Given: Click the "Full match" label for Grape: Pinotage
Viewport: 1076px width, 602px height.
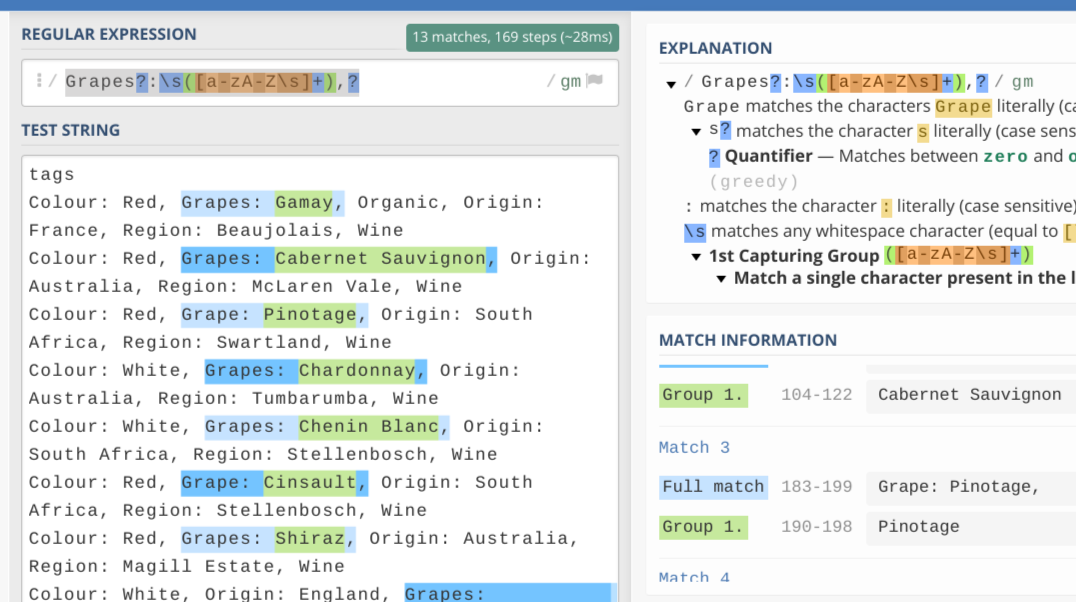Looking at the screenshot, I should click(713, 487).
